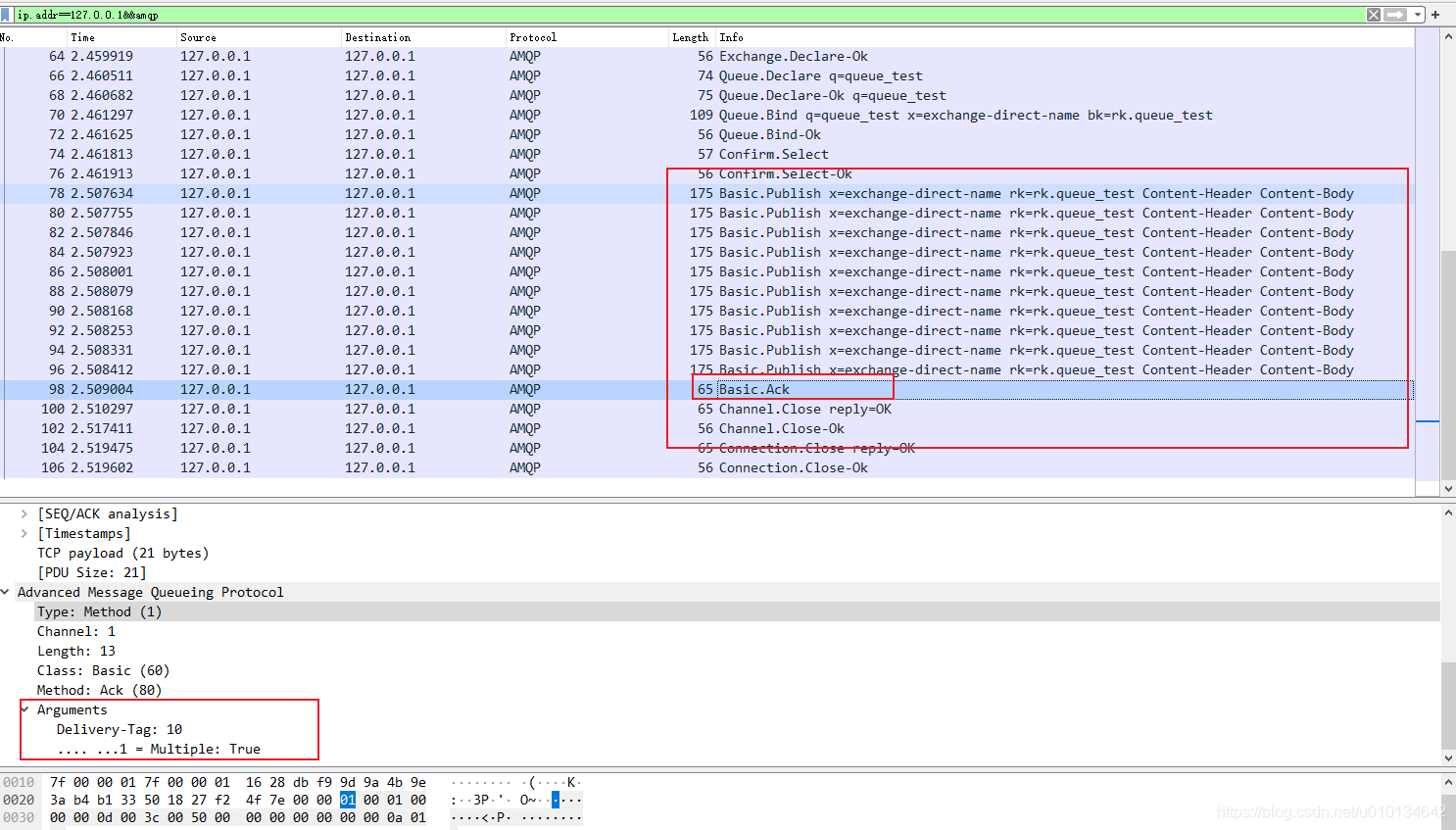Expand the [SEQ/ACK analysis] tree node

pyautogui.click(x=24, y=513)
